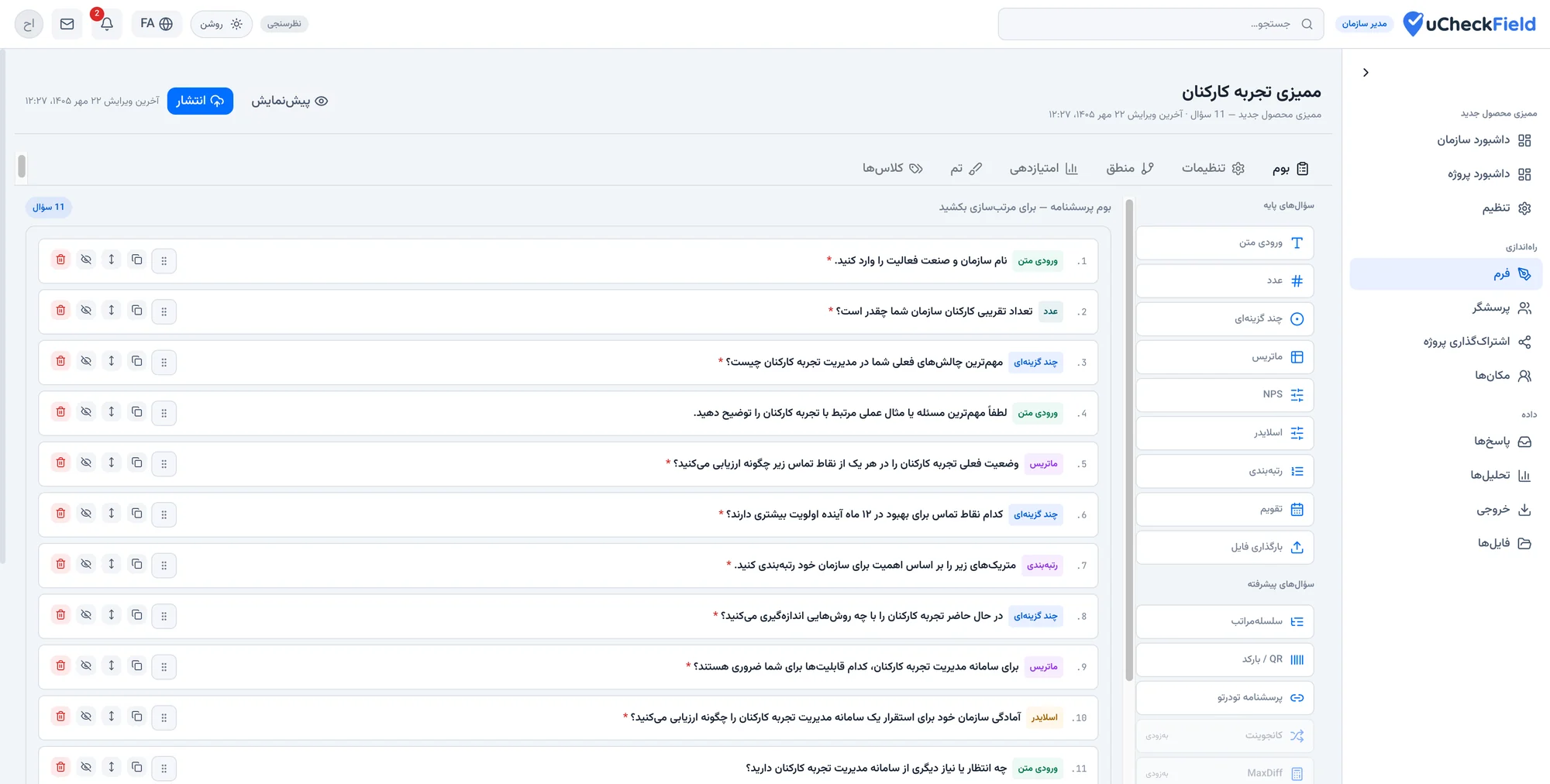The image size is (1550, 784).
Task: Switch to the Settings tab
Action: [x=1213, y=168]
